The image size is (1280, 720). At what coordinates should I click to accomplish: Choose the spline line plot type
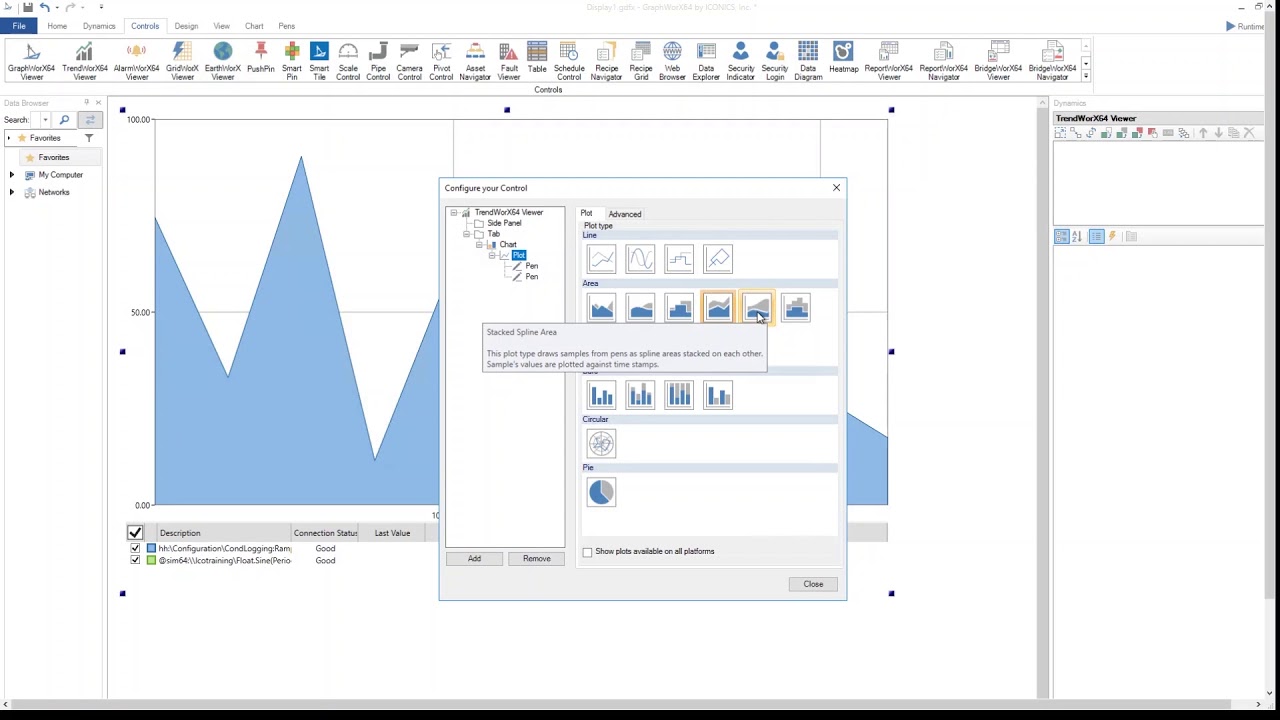(x=641, y=259)
